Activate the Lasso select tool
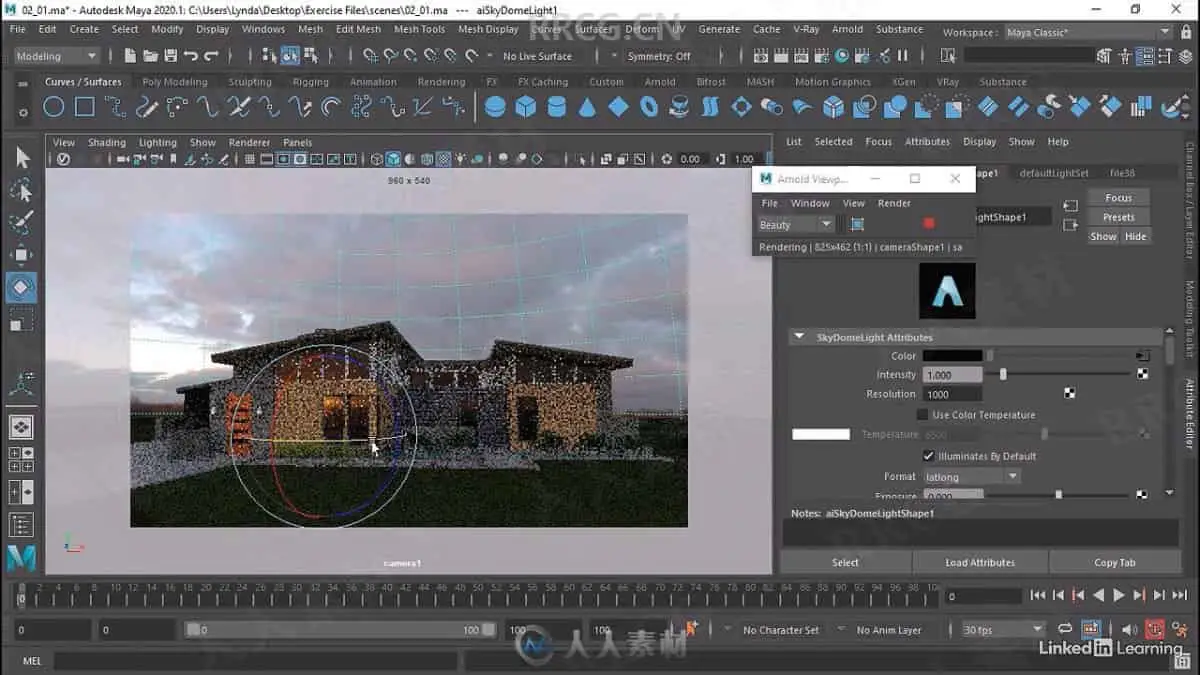Screen dimensions: 1200x675 click(x=22, y=190)
